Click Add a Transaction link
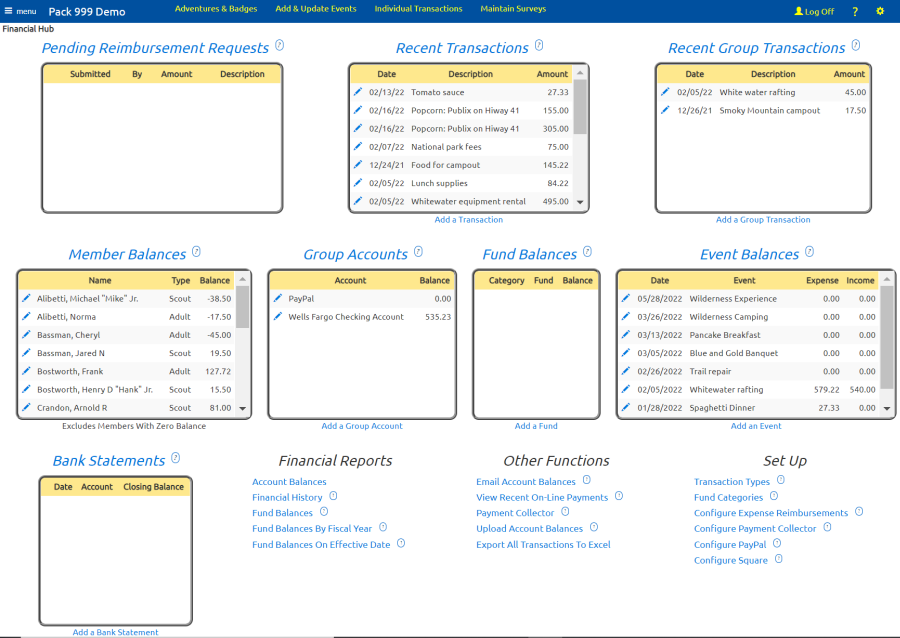900x638 pixels. pos(468,220)
